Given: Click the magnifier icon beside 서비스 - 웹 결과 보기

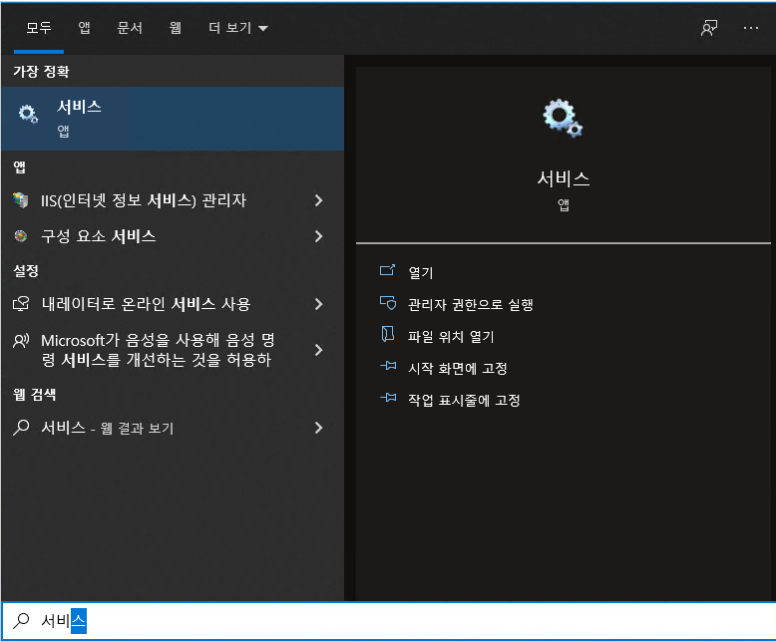Looking at the screenshot, I should click(x=21, y=427).
